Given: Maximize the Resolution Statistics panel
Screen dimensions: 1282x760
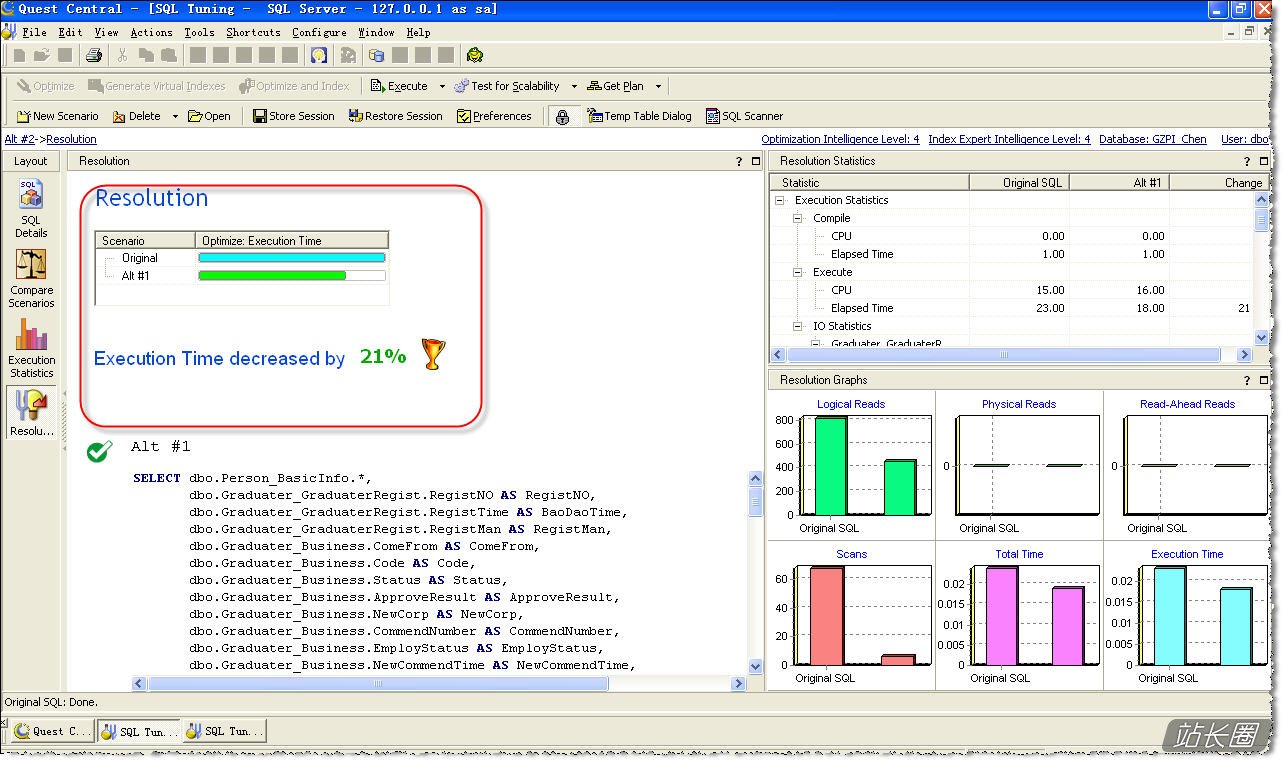Looking at the screenshot, I should click(1264, 161).
